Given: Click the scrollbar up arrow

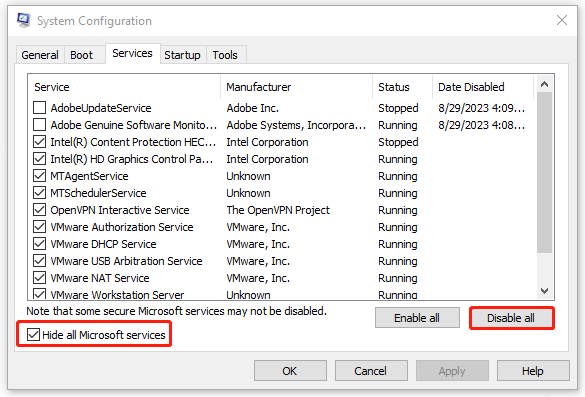Looking at the screenshot, I should [x=544, y=85].
